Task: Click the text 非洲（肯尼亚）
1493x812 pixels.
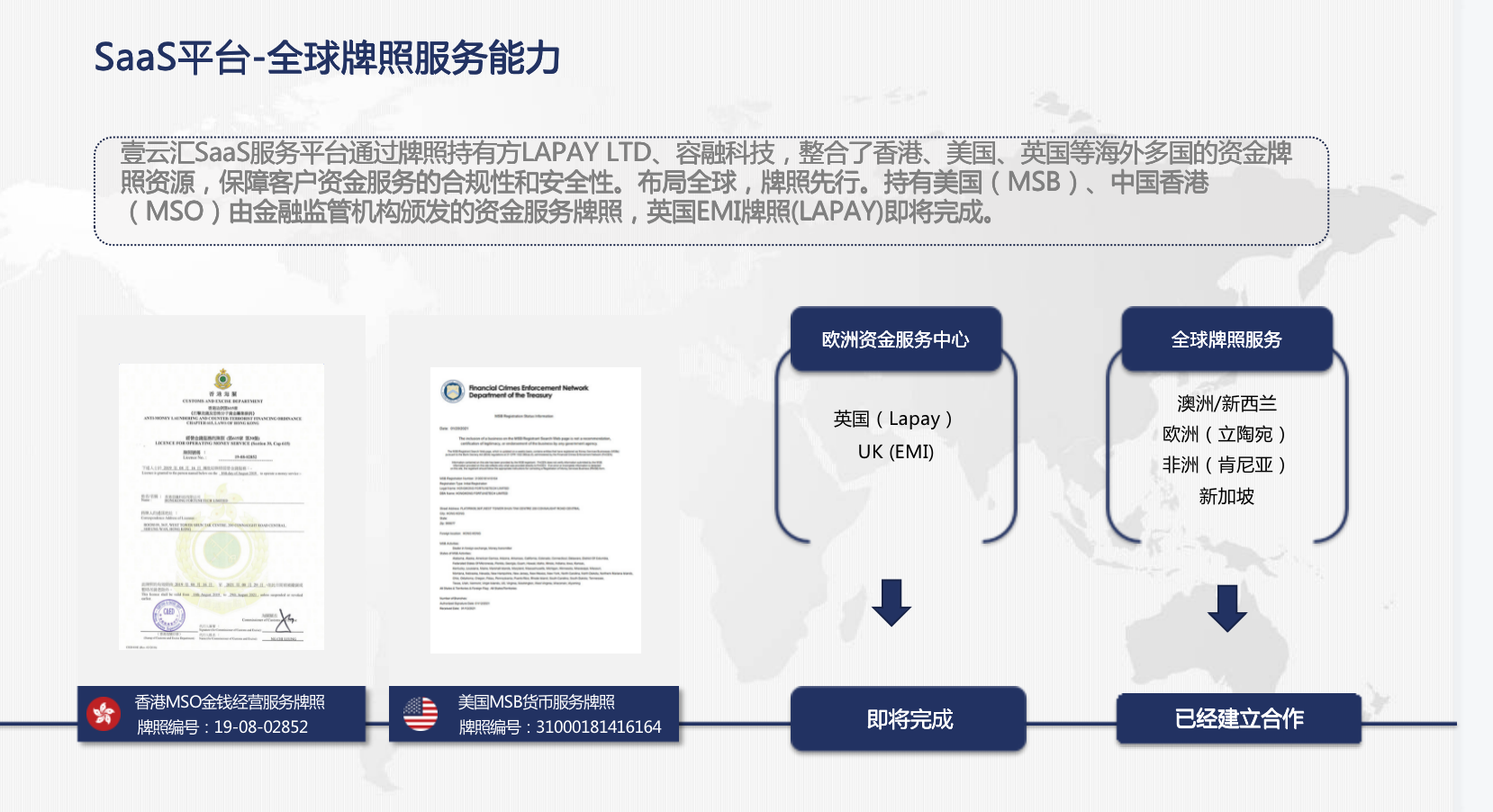Action: pyautogui.click(x=1225, y=465)
